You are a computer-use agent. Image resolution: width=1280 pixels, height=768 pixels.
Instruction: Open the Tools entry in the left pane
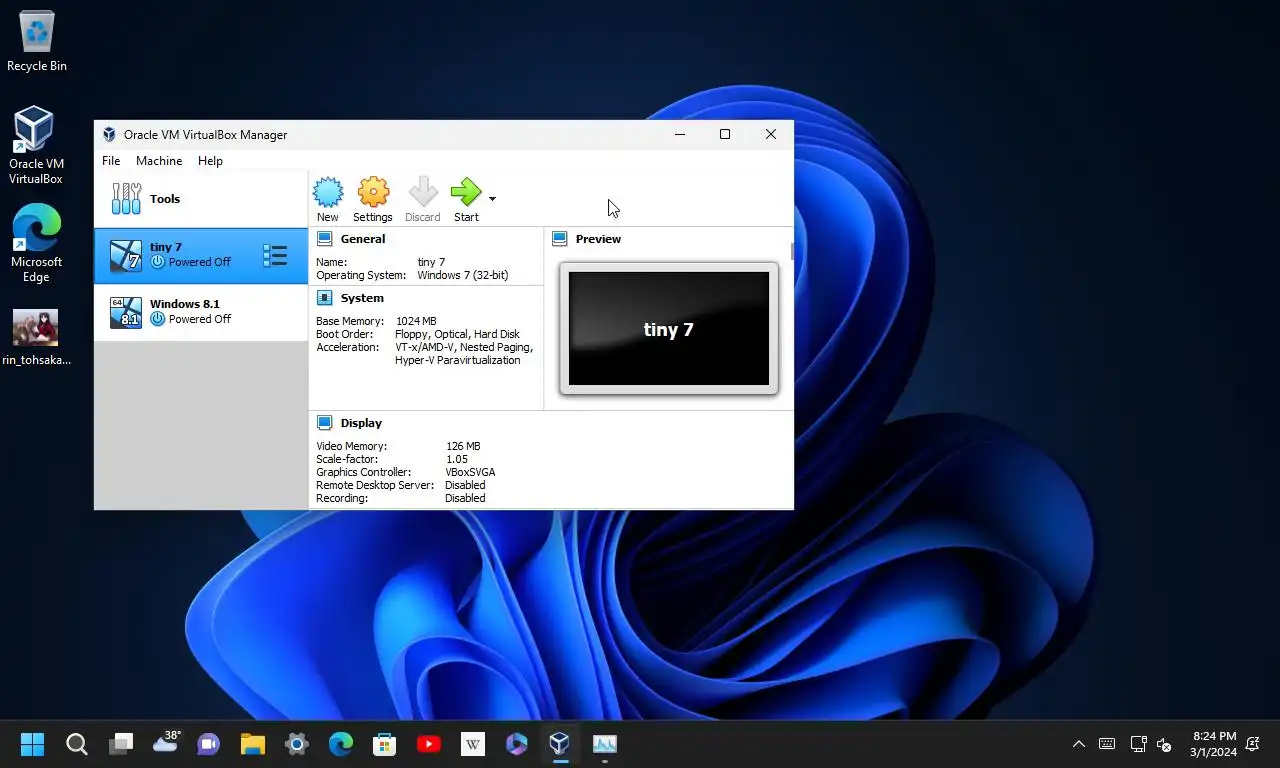pos(201,199)
